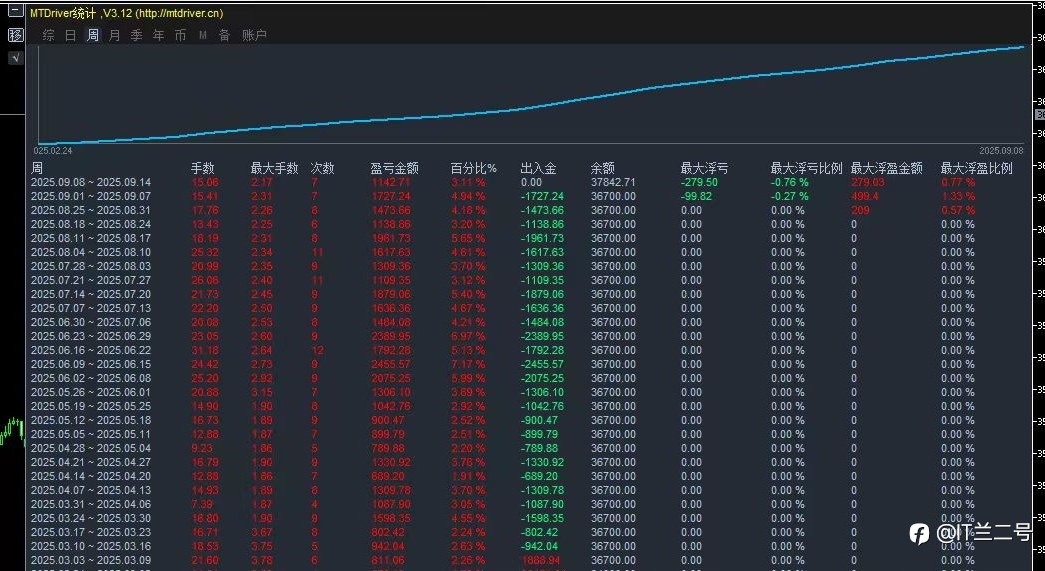This screenshot has width=1045, height=571.
Task: Open the 年 yearly tab
Action: click(x=159, y=35)
